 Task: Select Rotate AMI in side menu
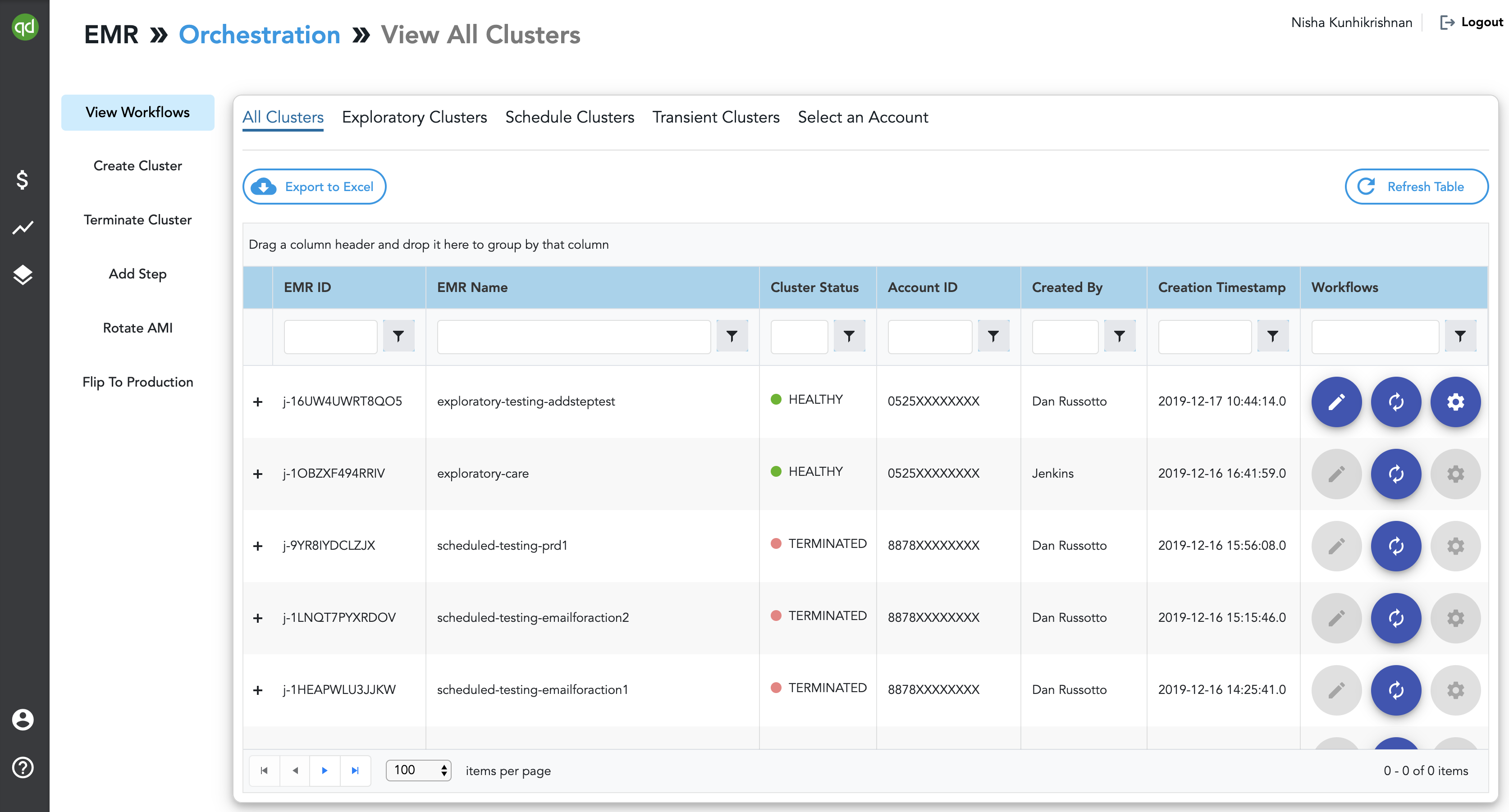[137, 328]
